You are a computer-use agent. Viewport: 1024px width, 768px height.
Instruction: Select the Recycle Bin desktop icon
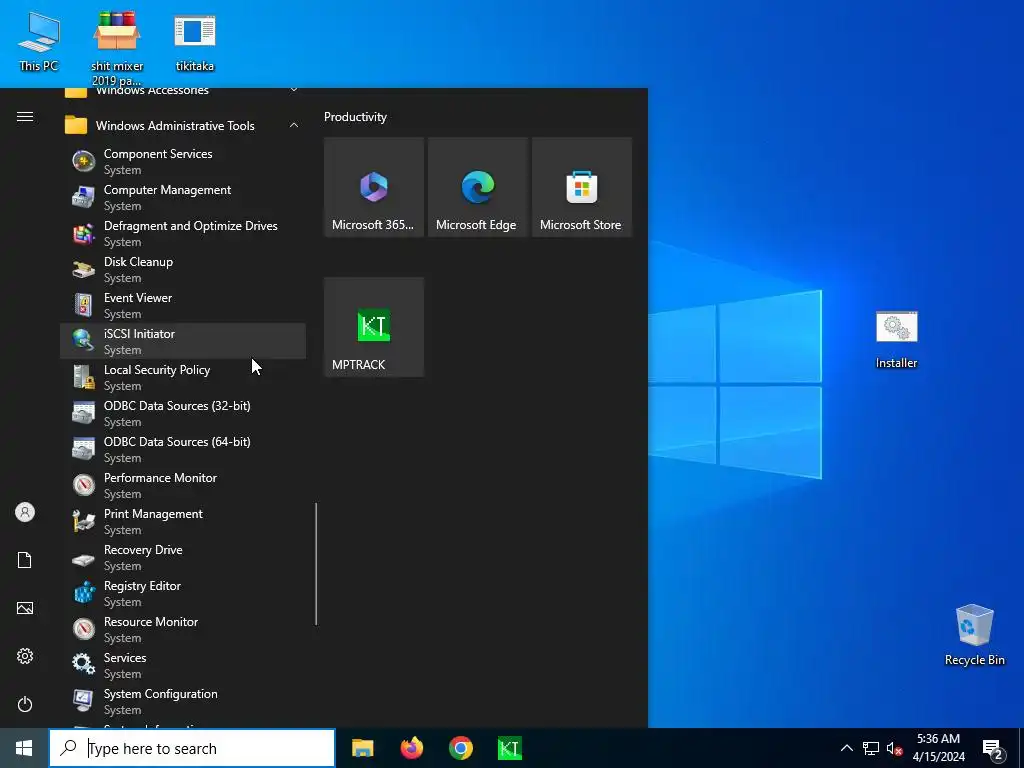tap(974, 635)
